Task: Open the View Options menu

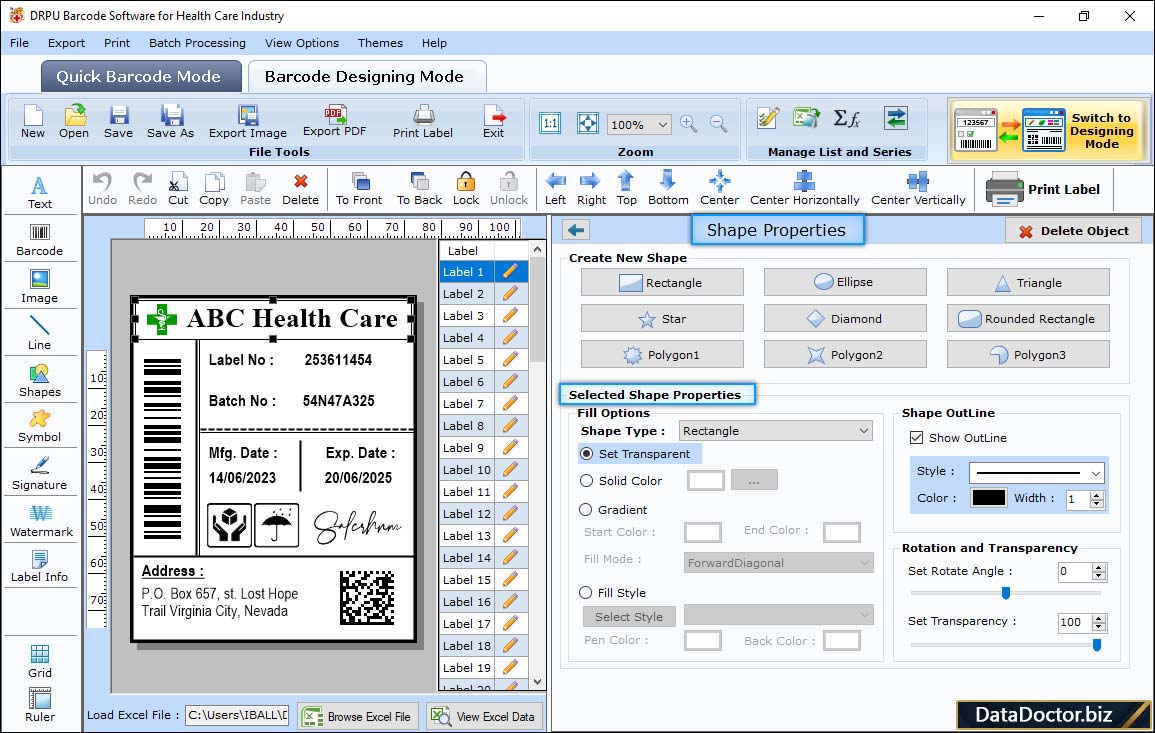Action: pyautogui.click(x=302, y=43)
